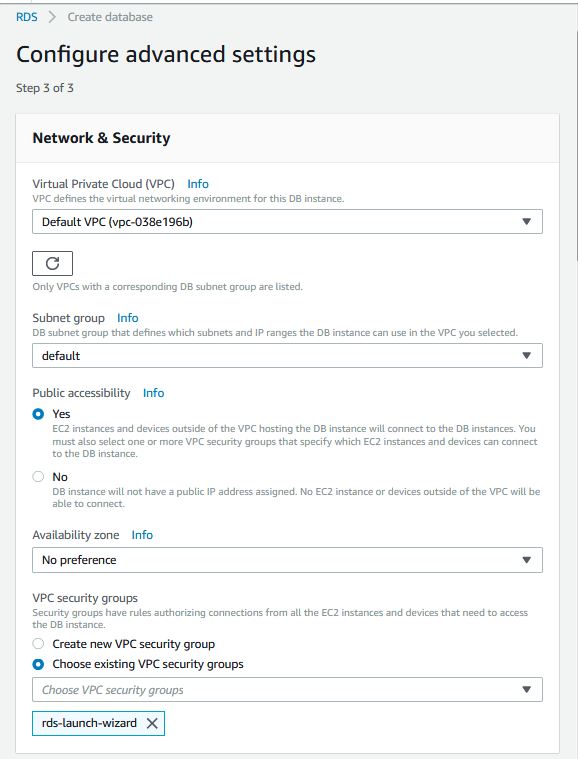The width and height of the screenshot is (578, 759).
Task: Click Create database breadcrumb
Action: coord(110,17)
